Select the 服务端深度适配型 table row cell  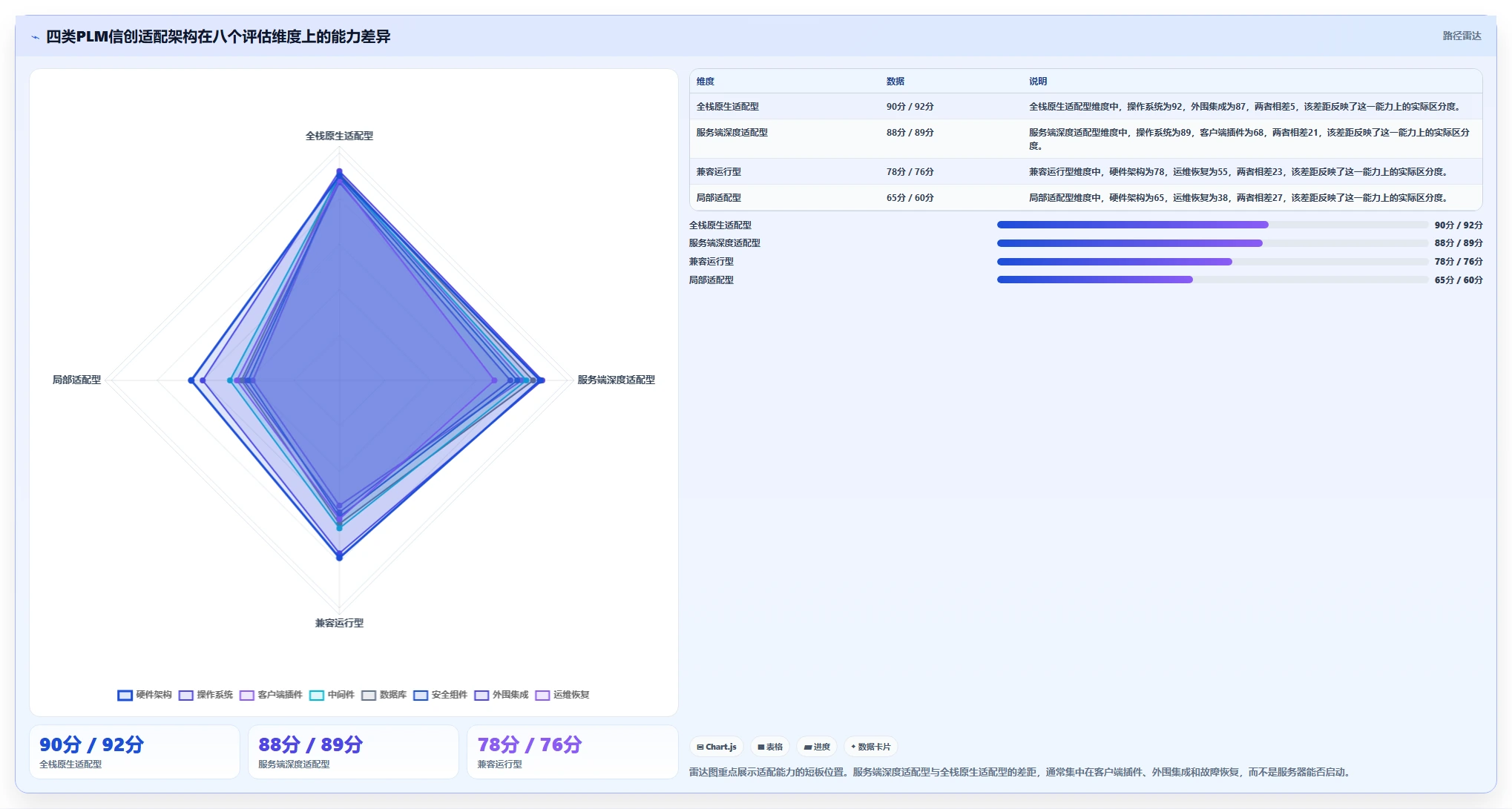732,133
